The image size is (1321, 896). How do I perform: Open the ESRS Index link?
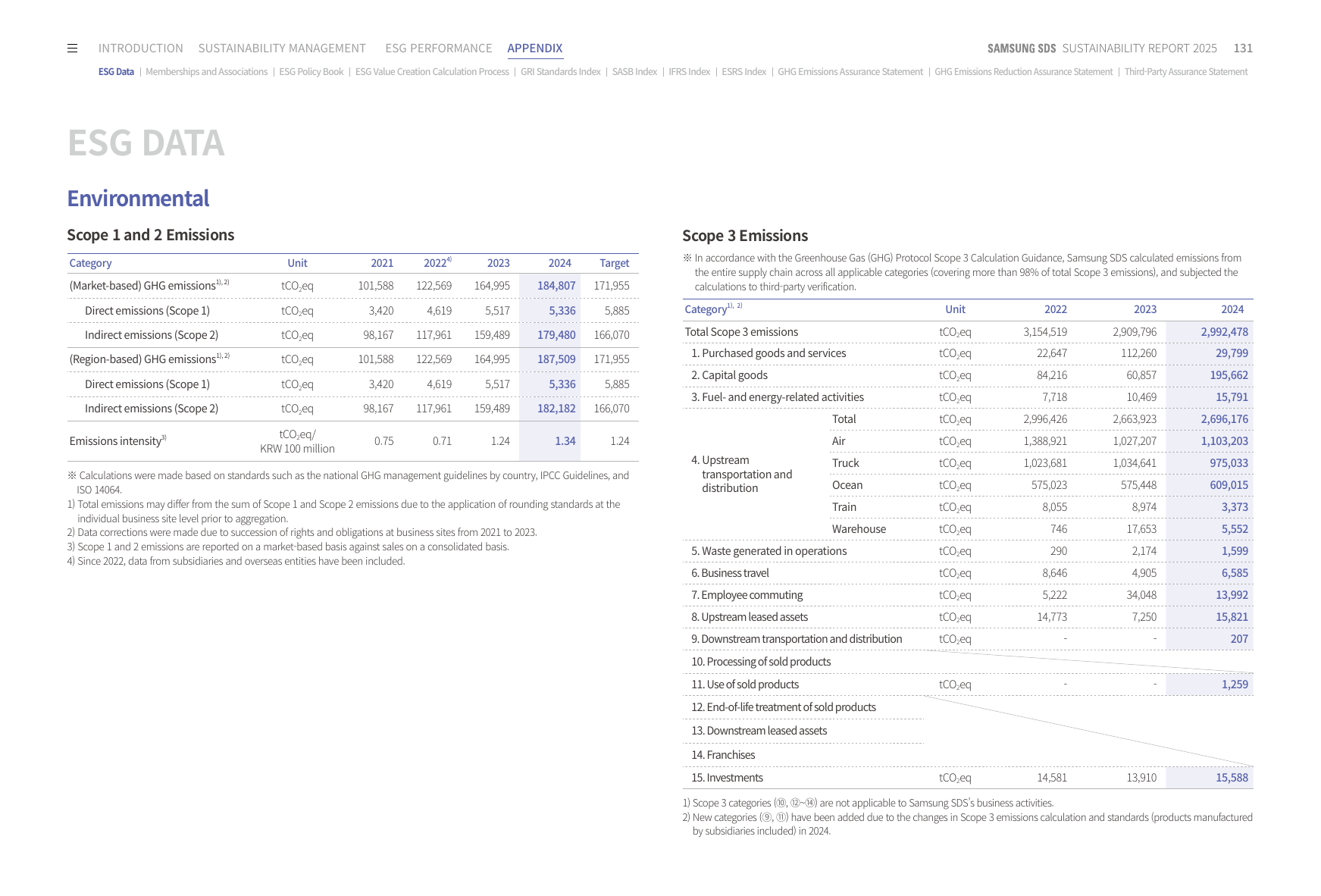point(743,72)
